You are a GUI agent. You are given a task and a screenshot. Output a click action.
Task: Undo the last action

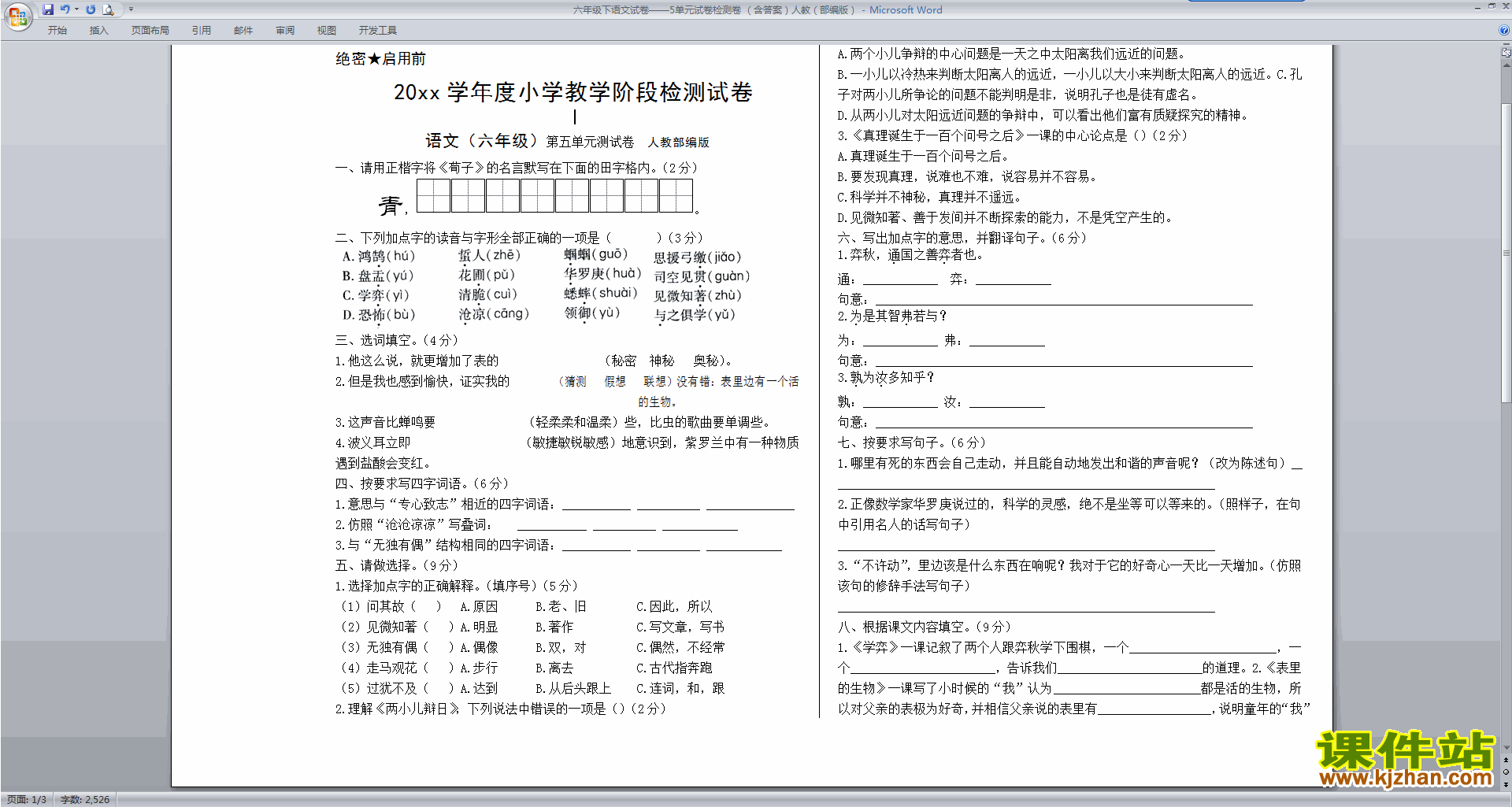pyautogui.click(x=65, y=9)
